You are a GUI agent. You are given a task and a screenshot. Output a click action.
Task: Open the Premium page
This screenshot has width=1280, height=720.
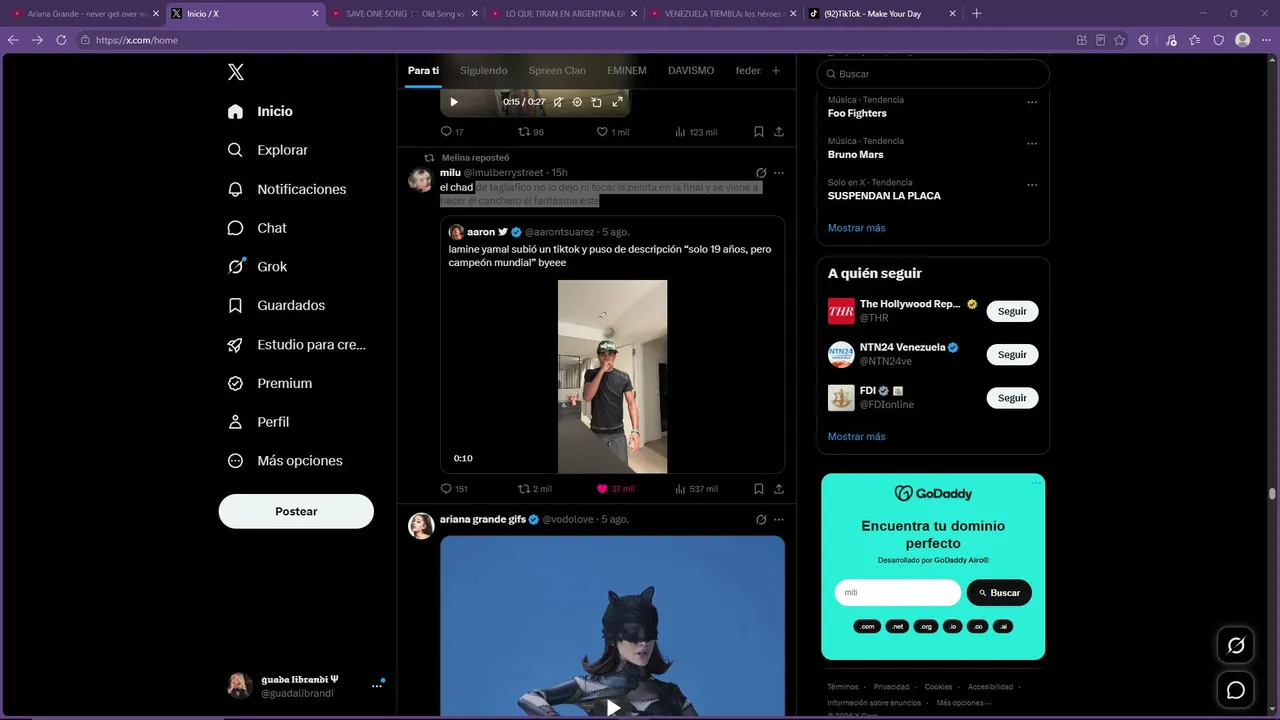pyautogui.click(x=270, y=383)
